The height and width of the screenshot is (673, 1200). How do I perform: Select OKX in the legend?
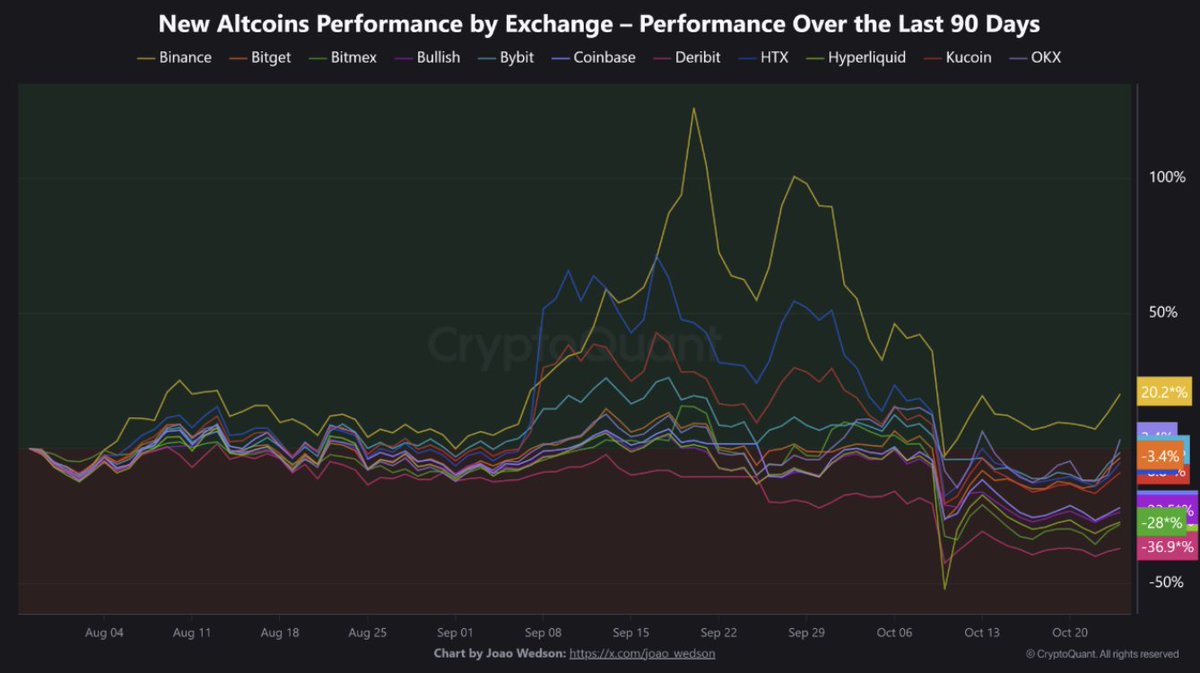(x=1044, y=57)
